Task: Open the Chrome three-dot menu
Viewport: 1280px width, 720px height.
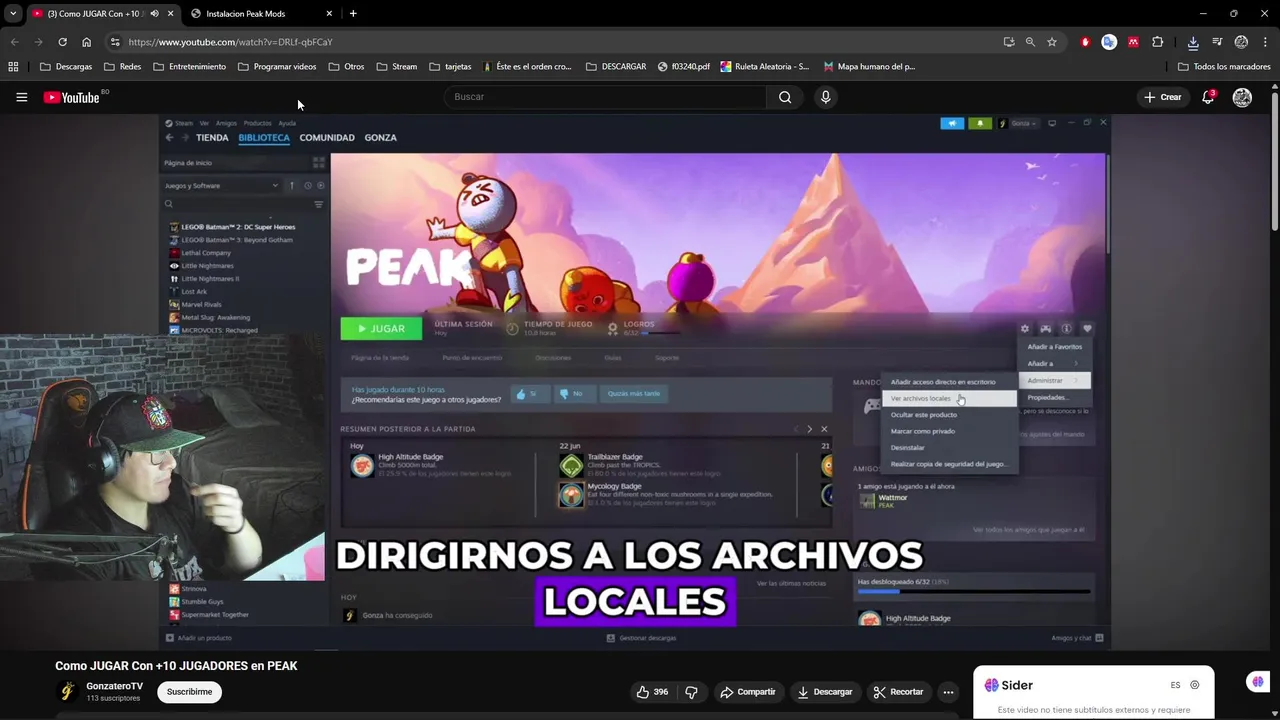Action: 1265,42
